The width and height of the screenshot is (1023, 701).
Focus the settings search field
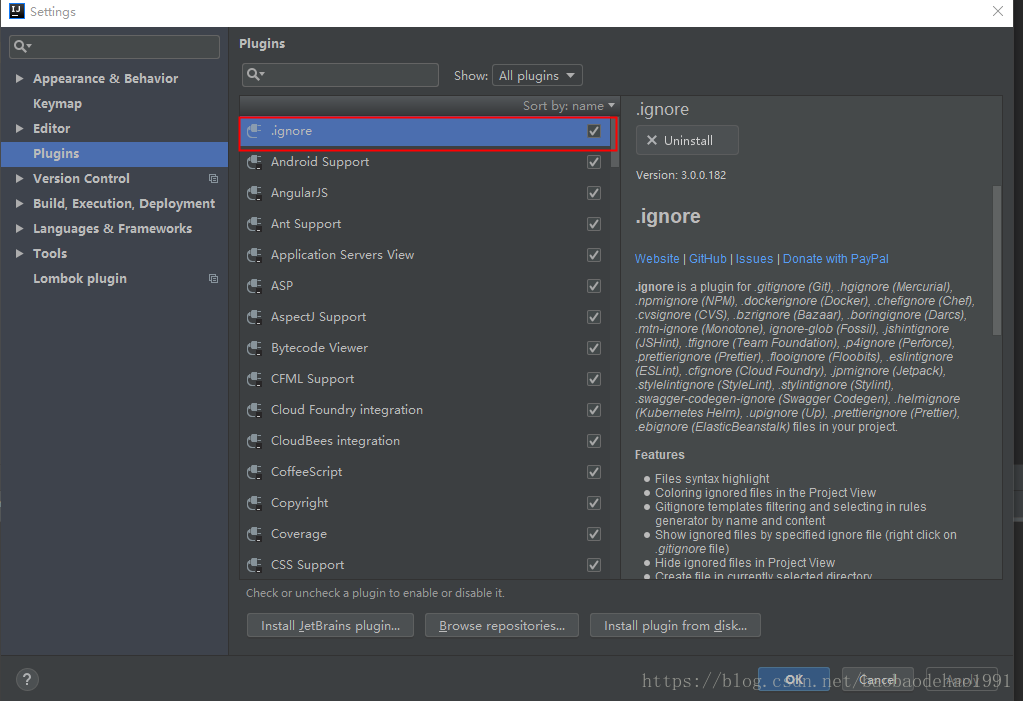click(x=114, y=46)
